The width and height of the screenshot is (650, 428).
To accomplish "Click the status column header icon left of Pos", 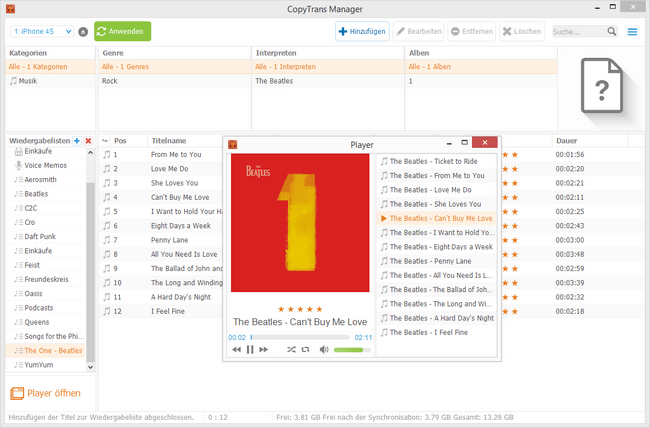I will [105, 141].
